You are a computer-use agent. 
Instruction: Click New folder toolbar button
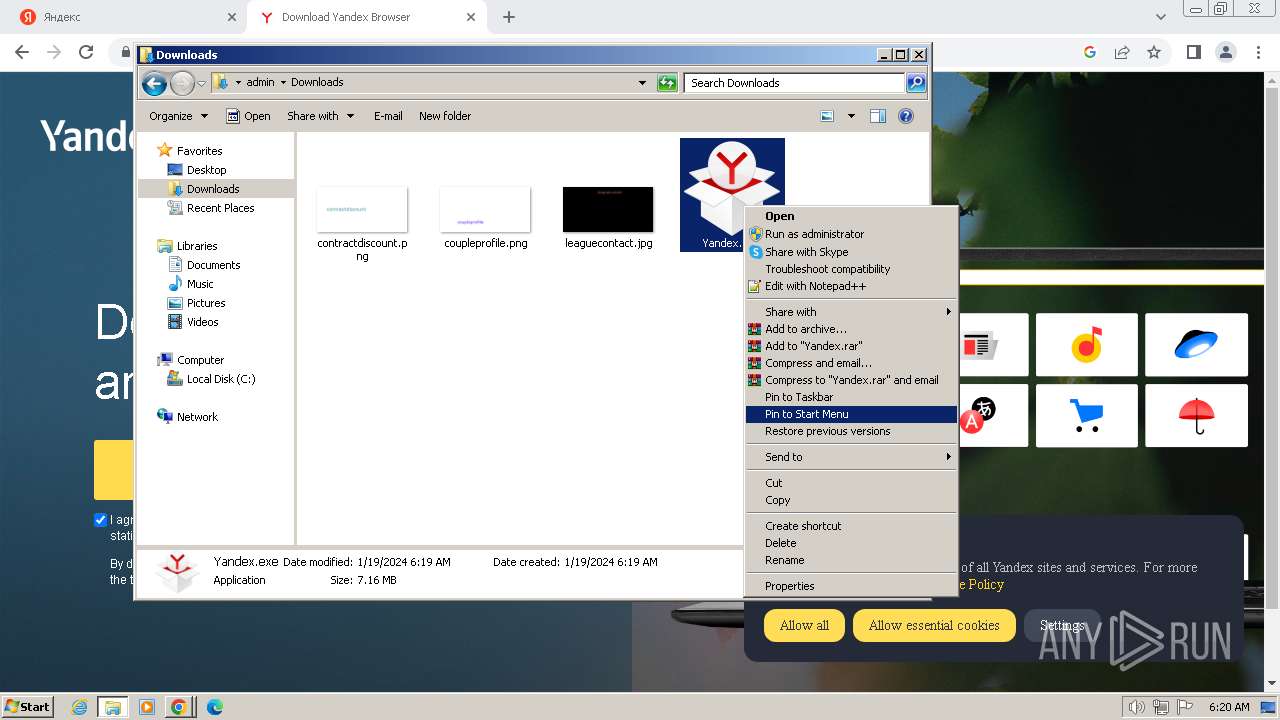click(445, 116)
